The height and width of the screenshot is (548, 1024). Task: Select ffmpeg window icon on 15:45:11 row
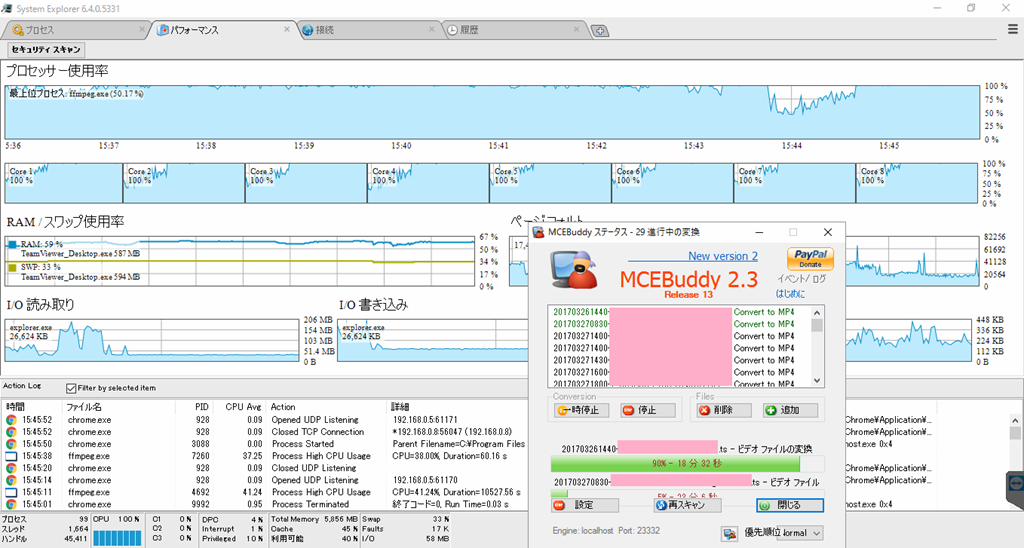[11, 492]
